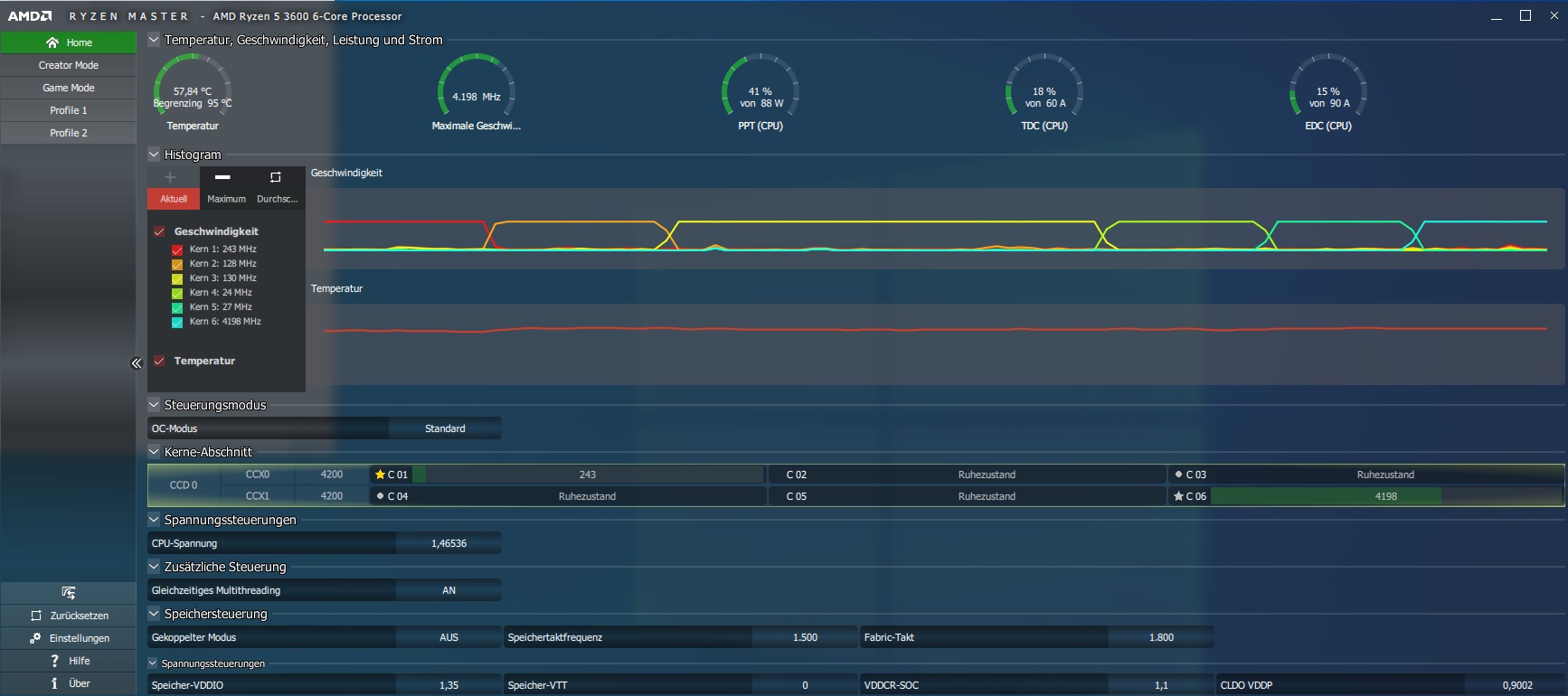Select the Aktuell histogram tab
Image resolution: width=1568 pixels, height=696 pixels.
[x=174, y=199]
